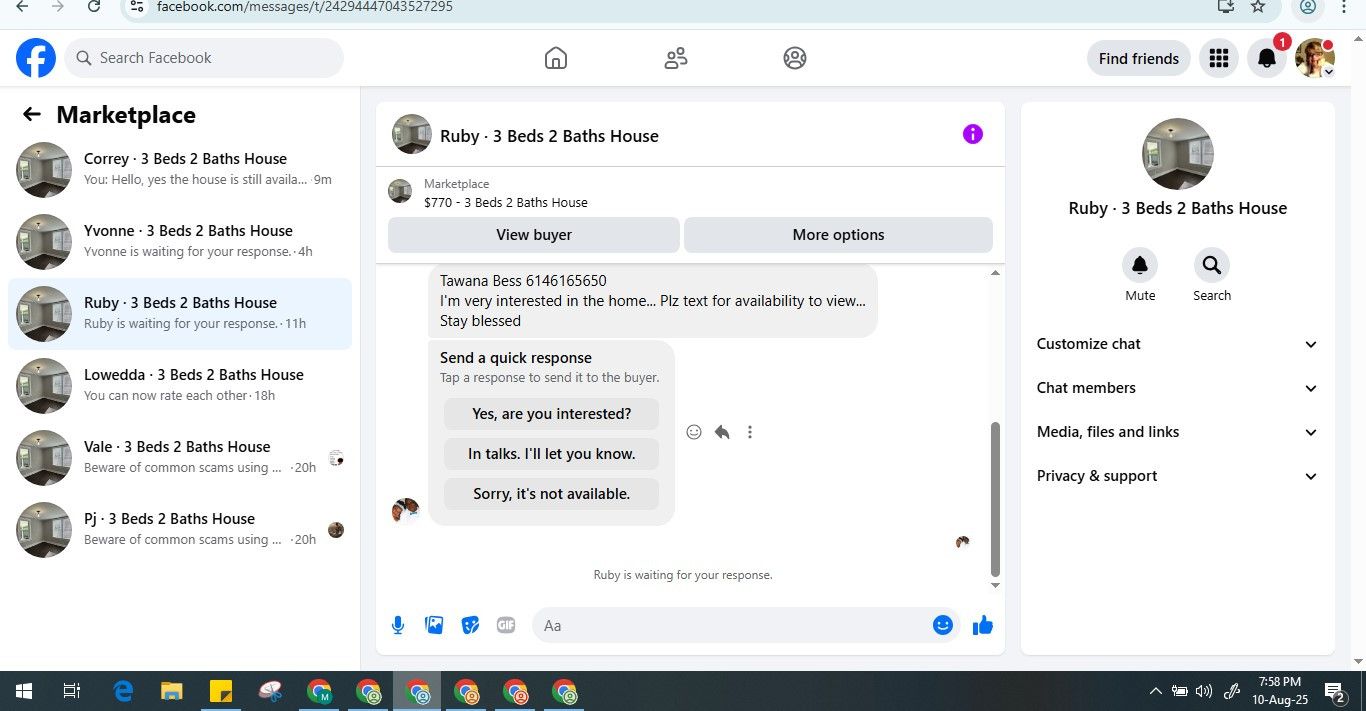The height and width of the screenshot is (711, 1366).
Task: Open Pj 3 Beds 2 Baths conversation
Action: click(x=180, y=530)
